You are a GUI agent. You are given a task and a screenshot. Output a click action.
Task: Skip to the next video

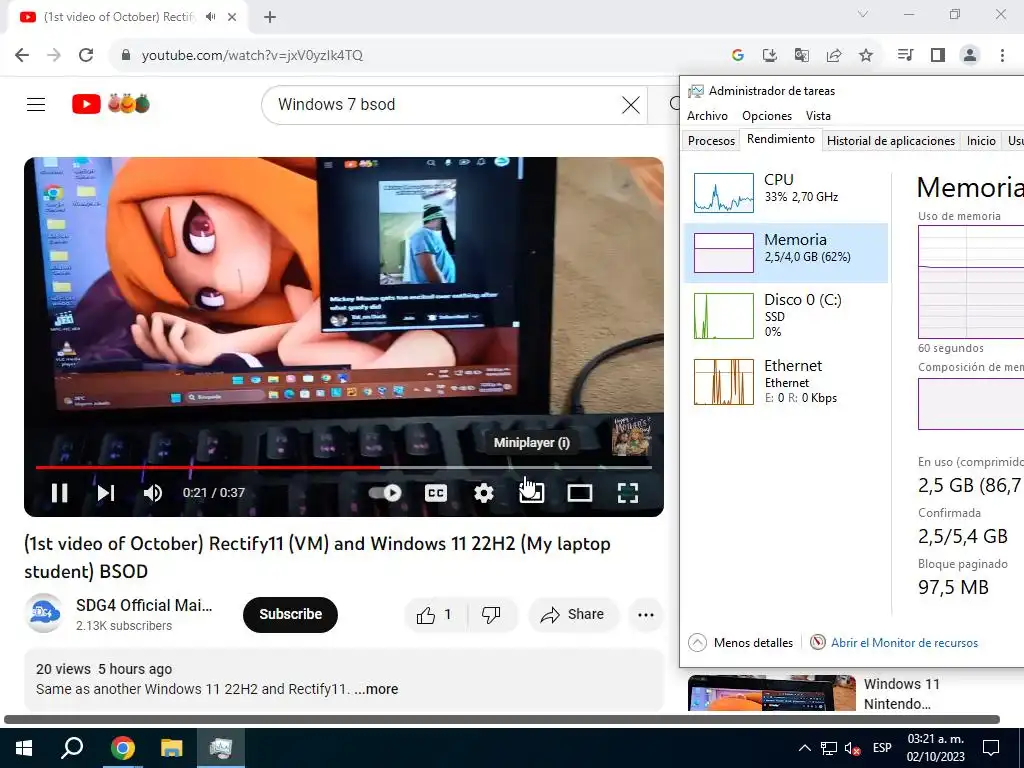point(106,492)
